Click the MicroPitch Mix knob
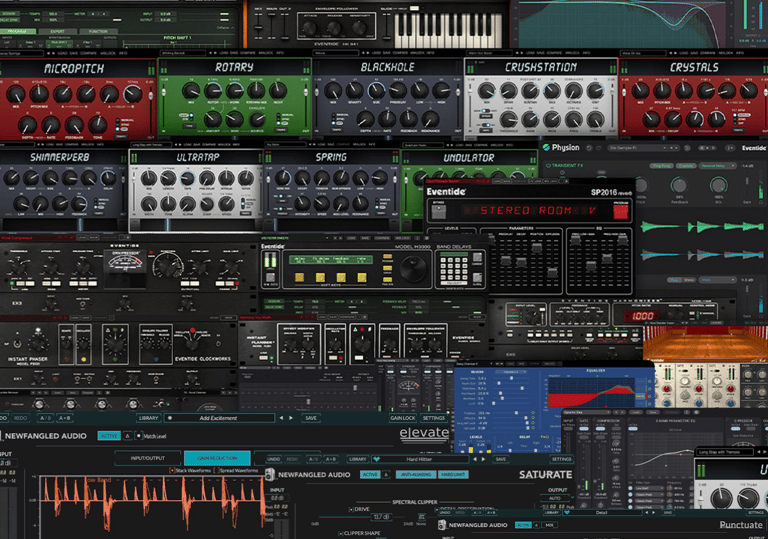768x539 pixels. click(16, 94)
